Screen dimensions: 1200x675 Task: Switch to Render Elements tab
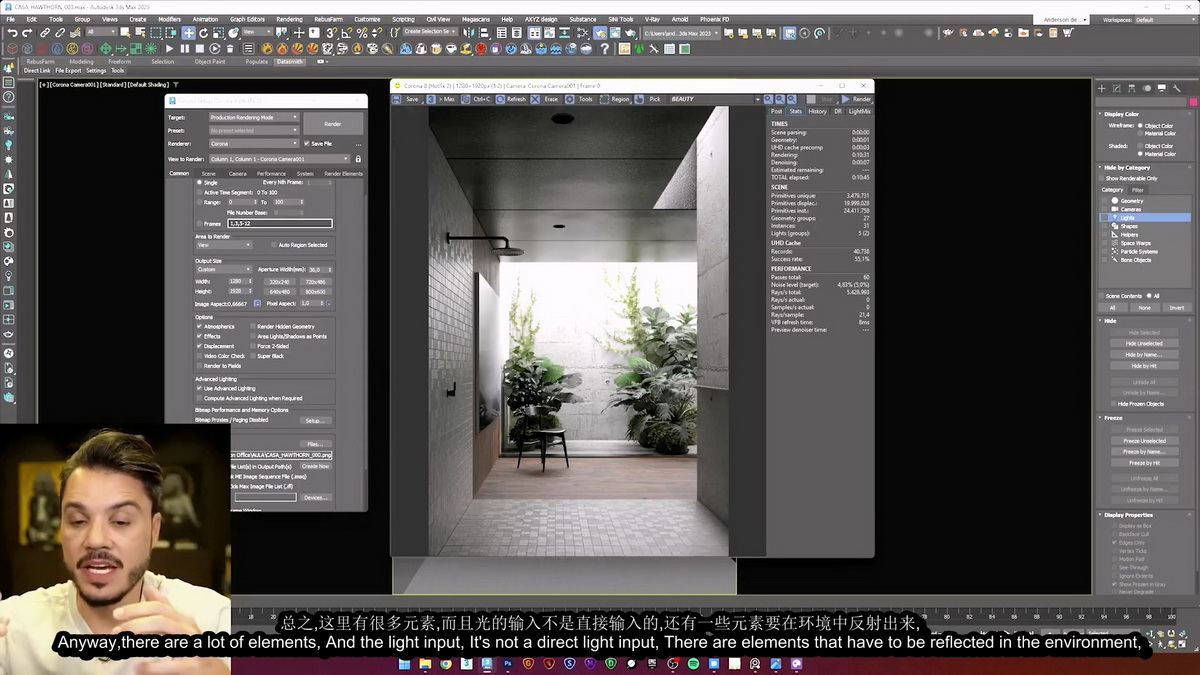click(344, 174)
